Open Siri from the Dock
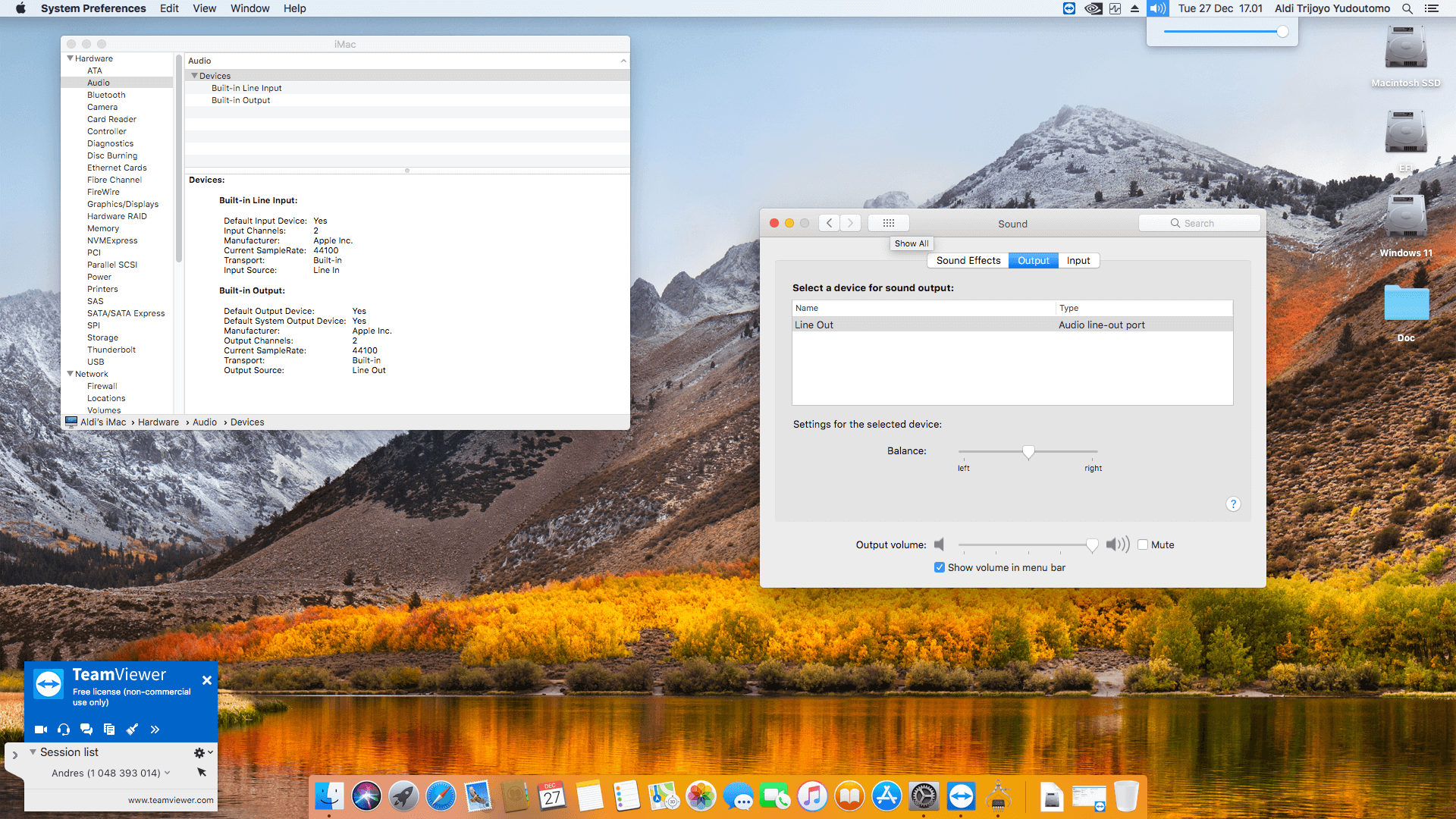 pyautogui.click(x=366, y=796)
